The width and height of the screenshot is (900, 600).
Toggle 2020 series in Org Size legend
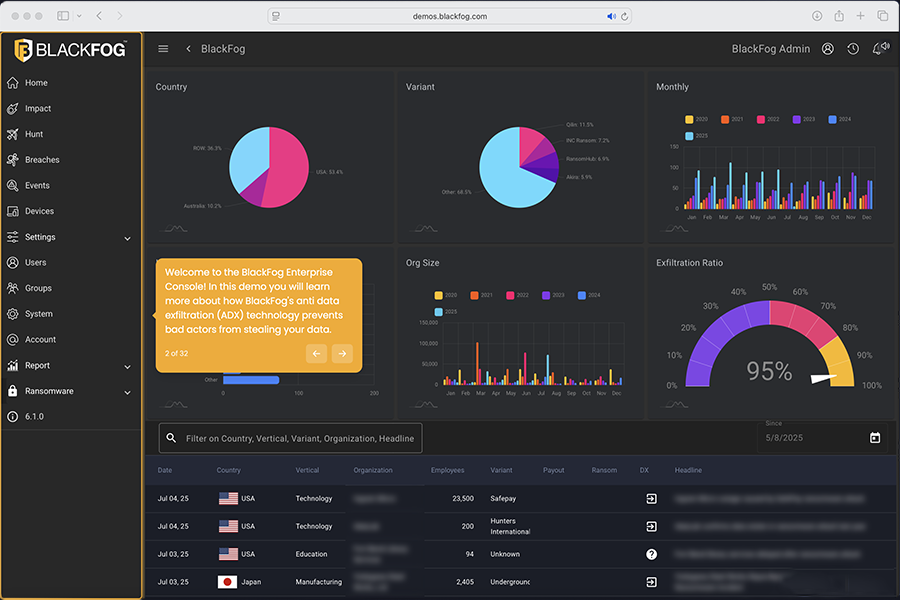[446, 295]
